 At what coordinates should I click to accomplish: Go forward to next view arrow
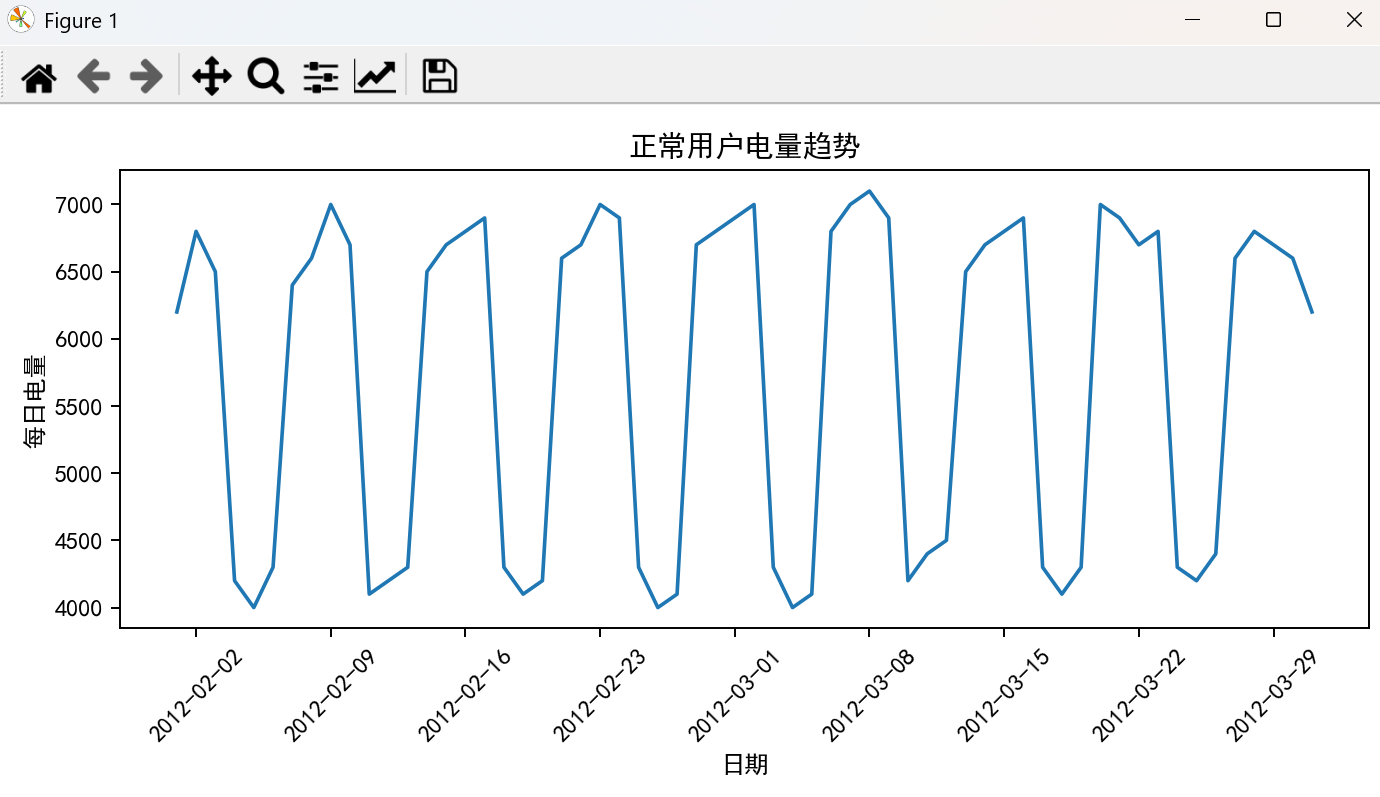click(147, 76)
